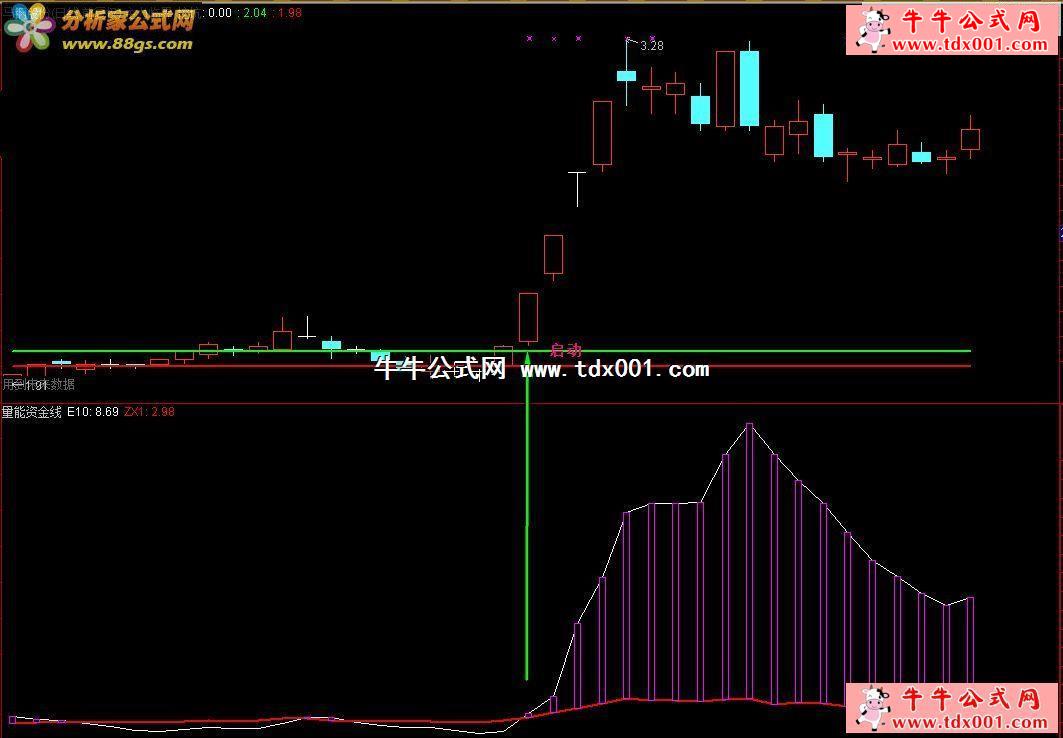Click the green 2.04 value in header
The height and width of the screenshot is (738, 1063).
[x=255, y=13]
